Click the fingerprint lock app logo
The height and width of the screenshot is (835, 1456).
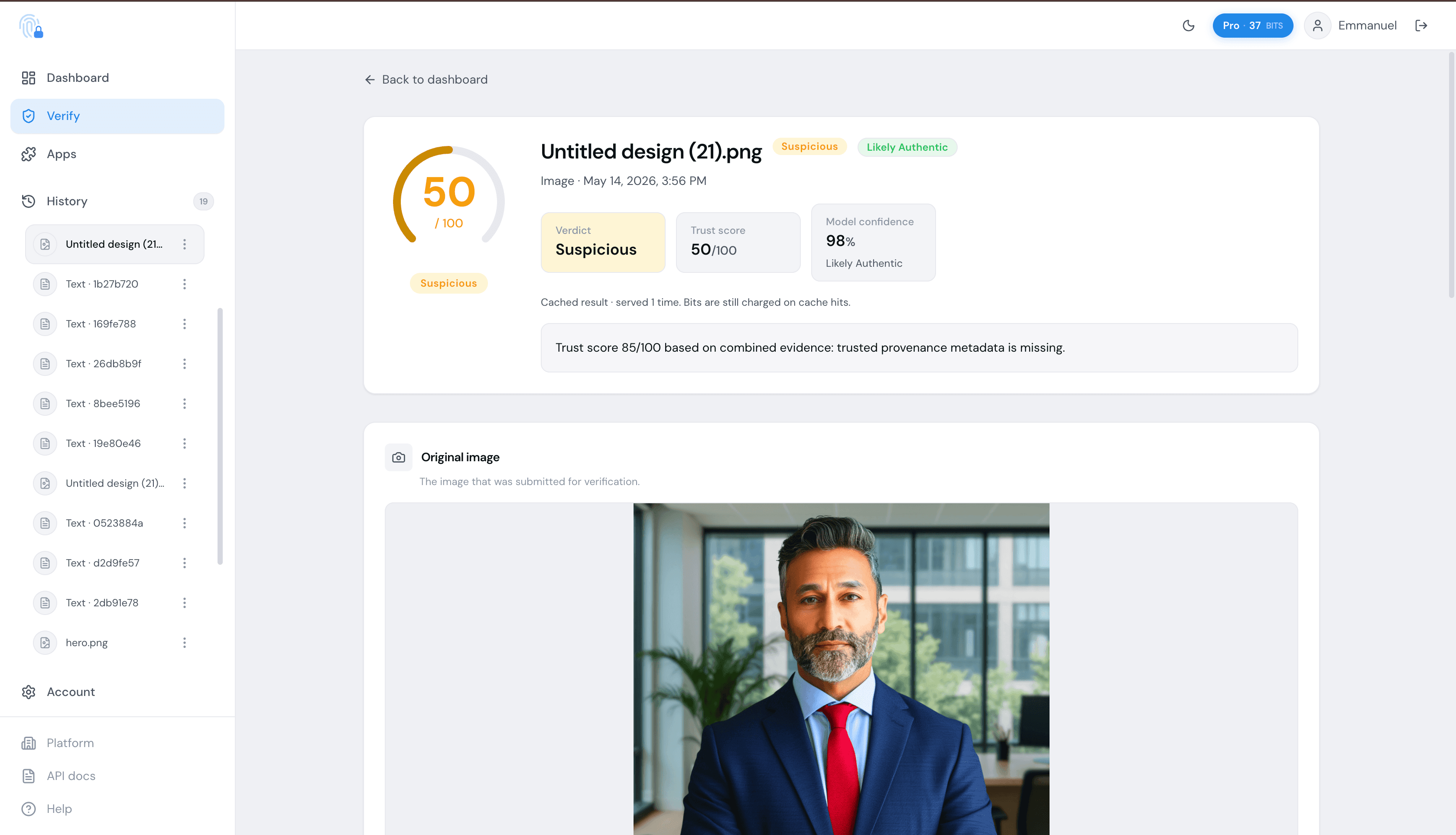(x=31, y=26)
